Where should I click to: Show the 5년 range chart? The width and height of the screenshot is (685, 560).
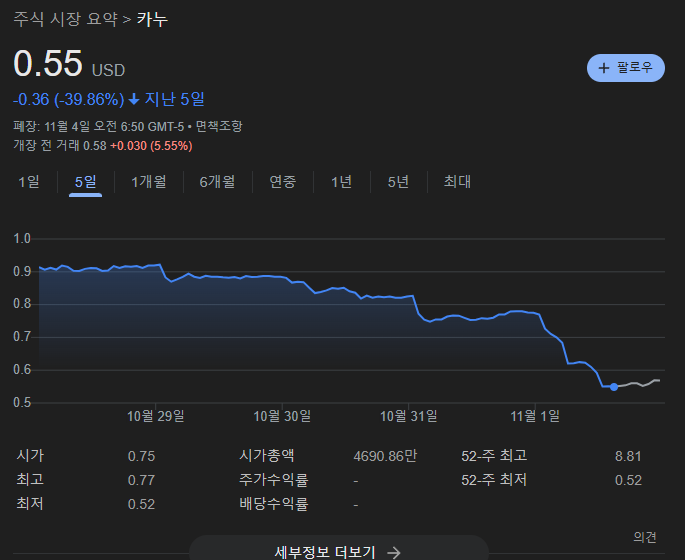(x=398, y=181)
